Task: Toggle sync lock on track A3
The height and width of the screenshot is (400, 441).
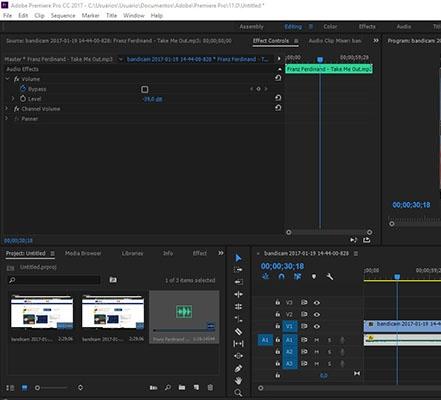Action: tap(304, 364)
